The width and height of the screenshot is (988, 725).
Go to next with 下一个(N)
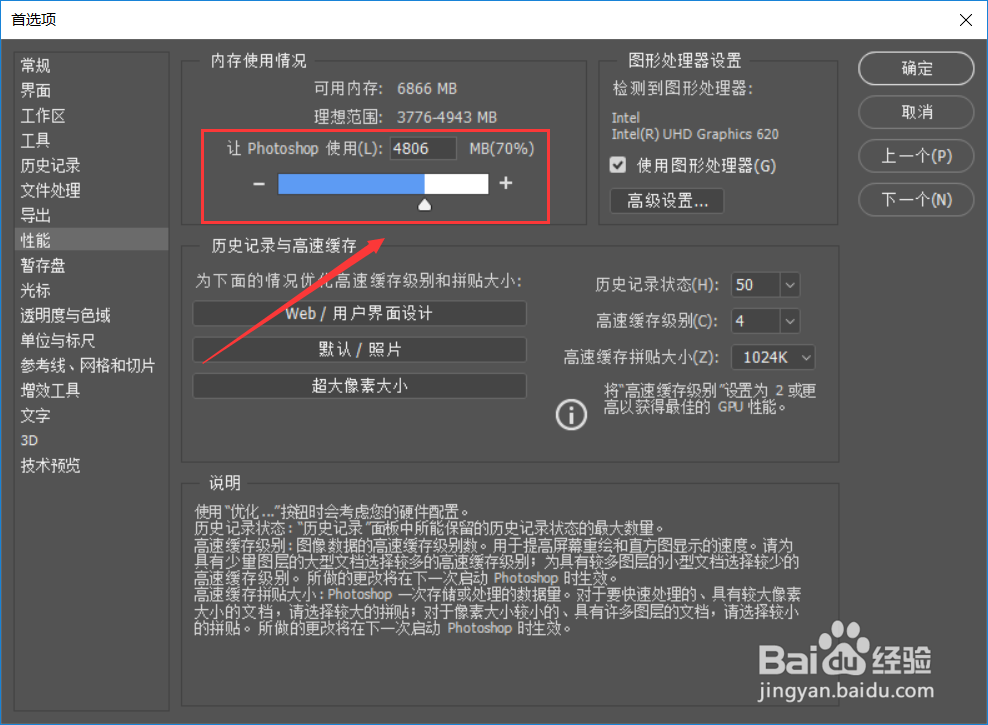tap(916, 200)
